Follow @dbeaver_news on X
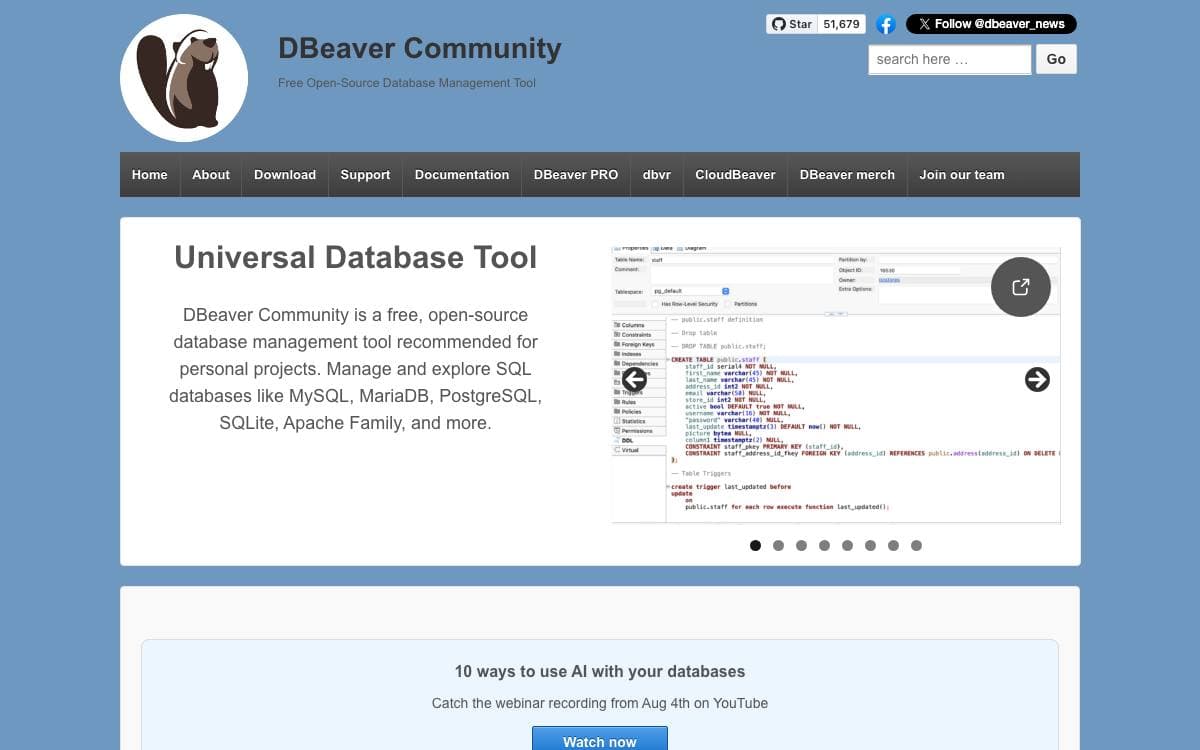This screenshot has height=750, width=1200. pyautogui.click(x=991, y=24)
